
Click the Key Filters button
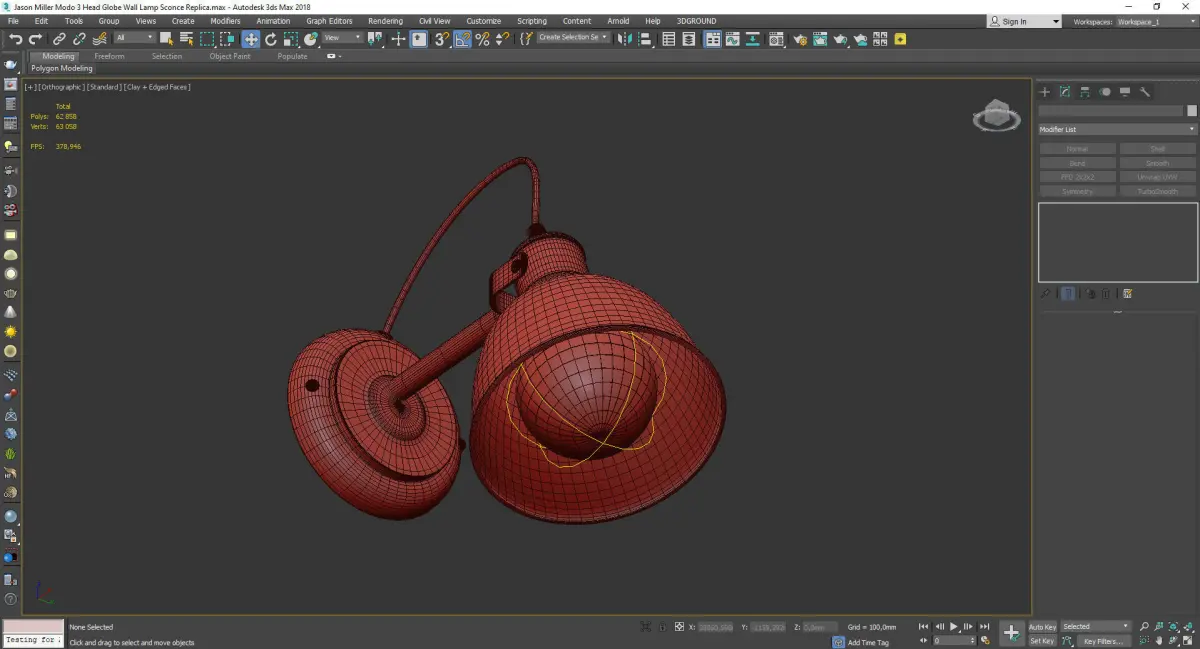[x=1102, y=641]
